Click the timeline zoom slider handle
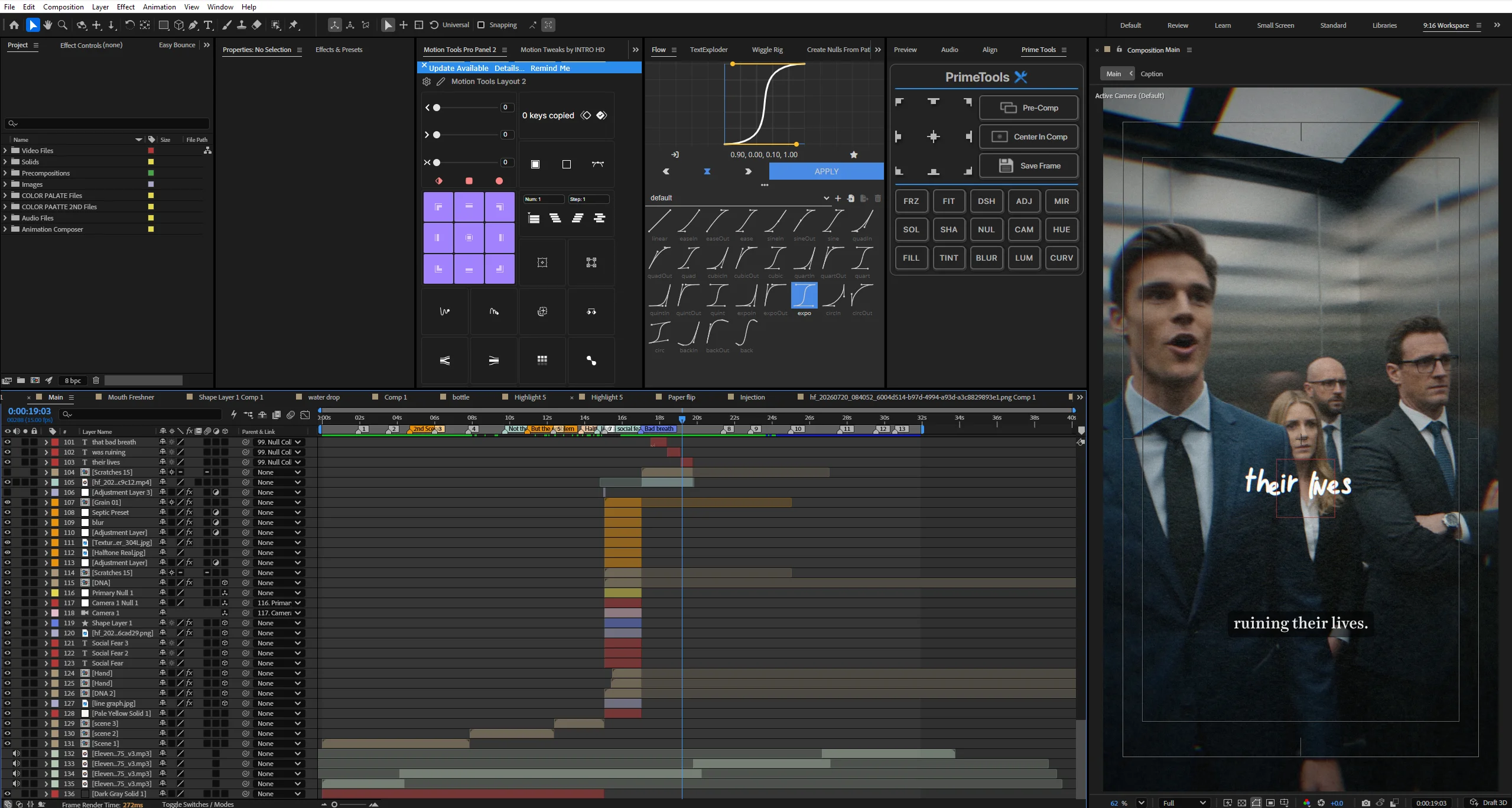 coord(334,804)
